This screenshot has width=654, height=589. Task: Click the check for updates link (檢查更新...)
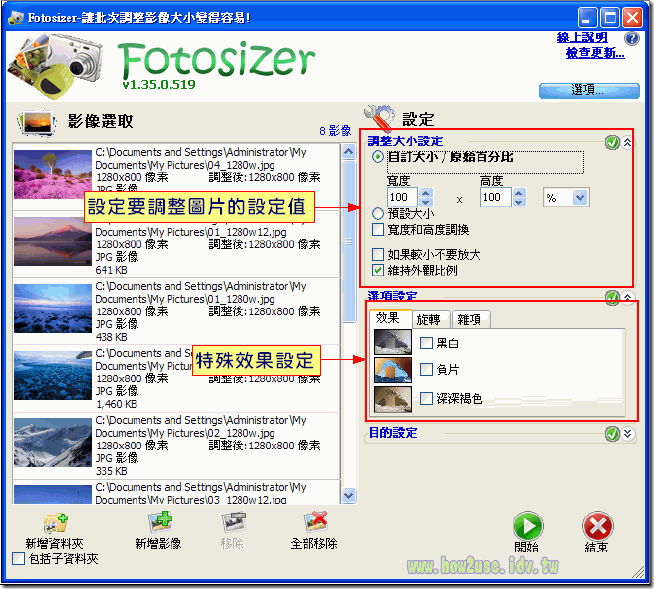pyautogui.click(x=595, y=53)
